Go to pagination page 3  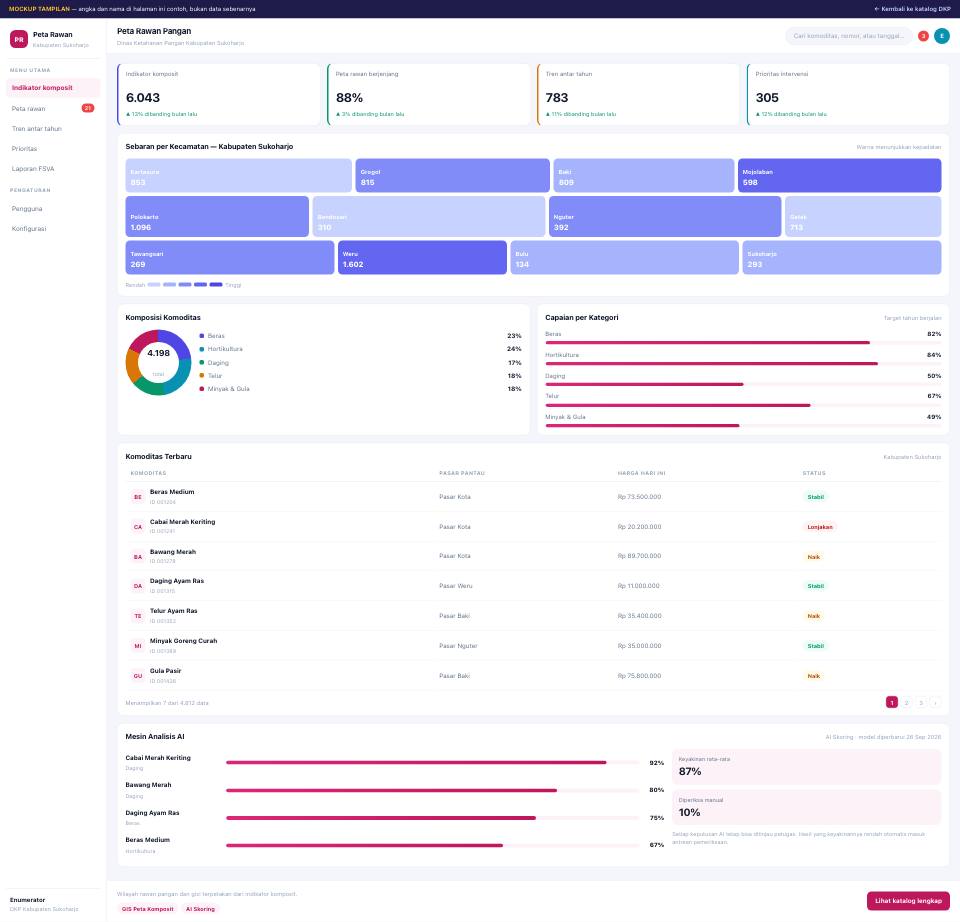[x=921, y=703]
